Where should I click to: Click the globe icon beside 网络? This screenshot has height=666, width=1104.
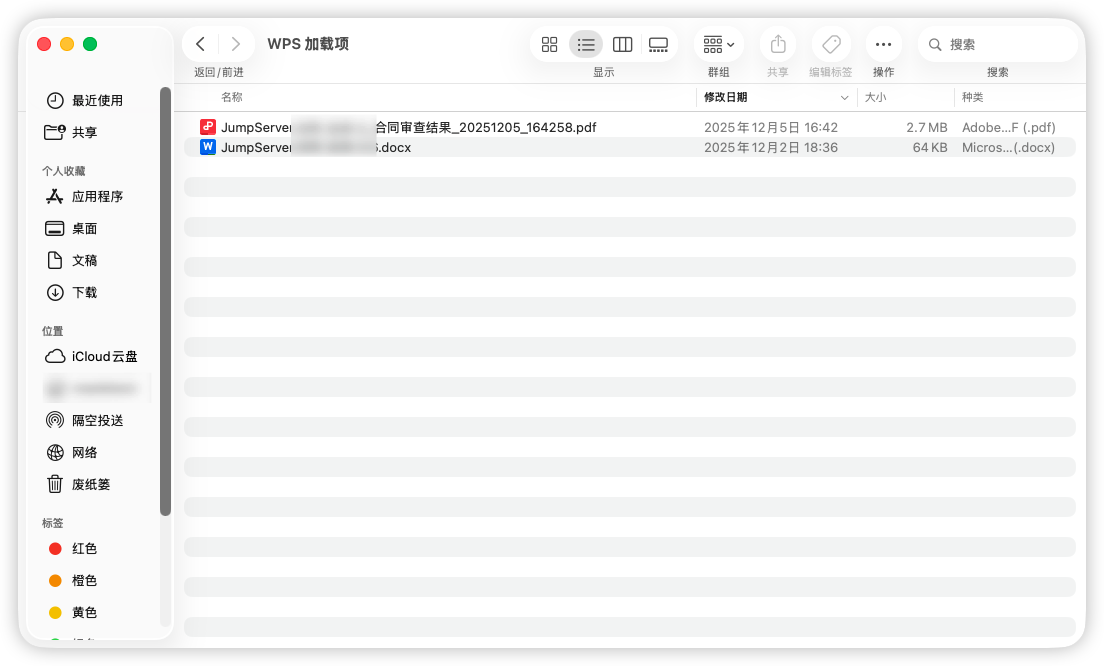point(55,453)
